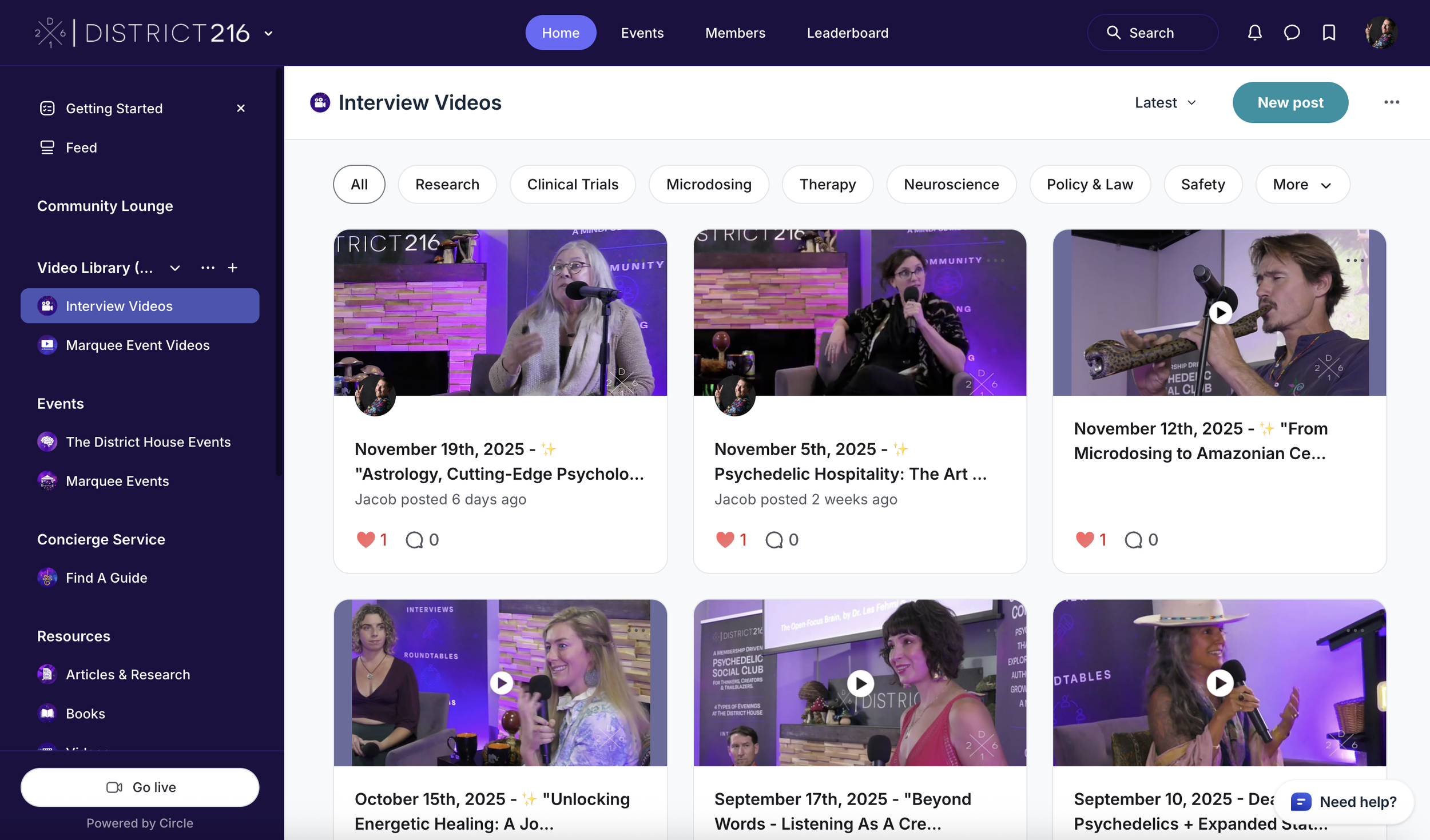
Task: Open the bookmarks icon in header
Action: (1329, 33)
